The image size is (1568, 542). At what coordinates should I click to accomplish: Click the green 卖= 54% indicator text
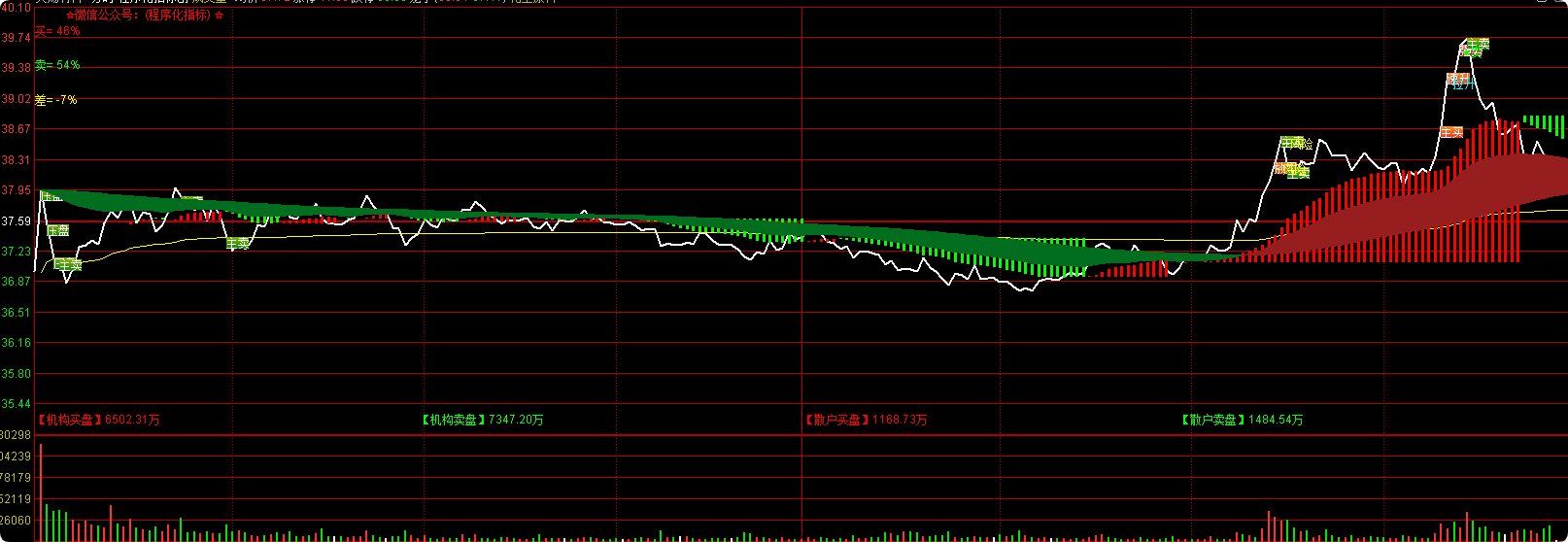coord(57,65)
